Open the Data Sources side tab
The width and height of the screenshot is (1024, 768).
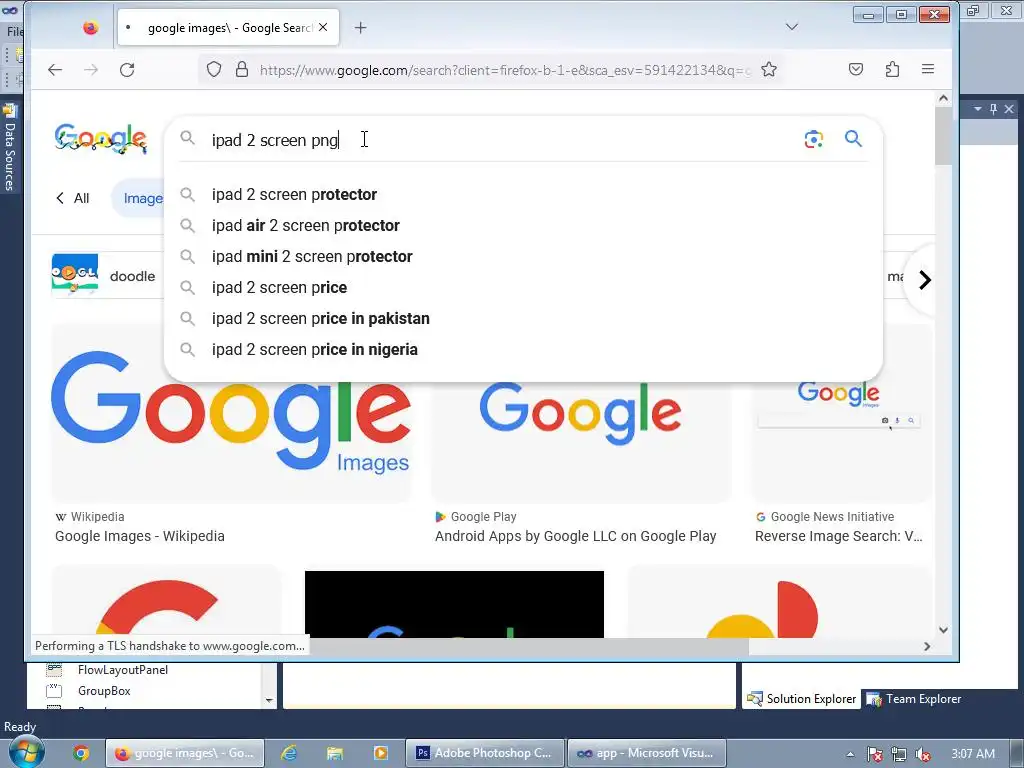click(9, 148)
